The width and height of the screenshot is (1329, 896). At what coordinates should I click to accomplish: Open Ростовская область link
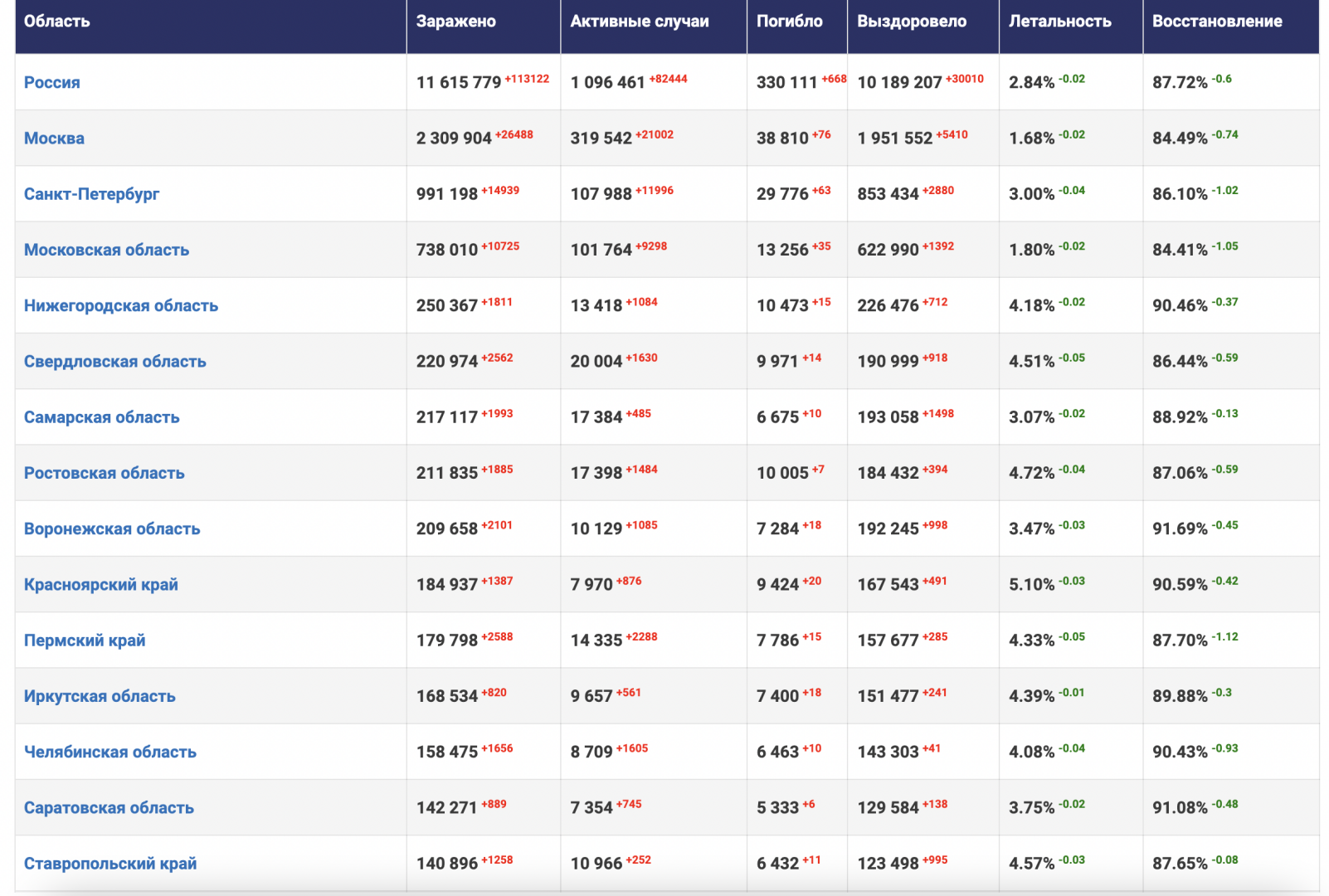(104, 473)
